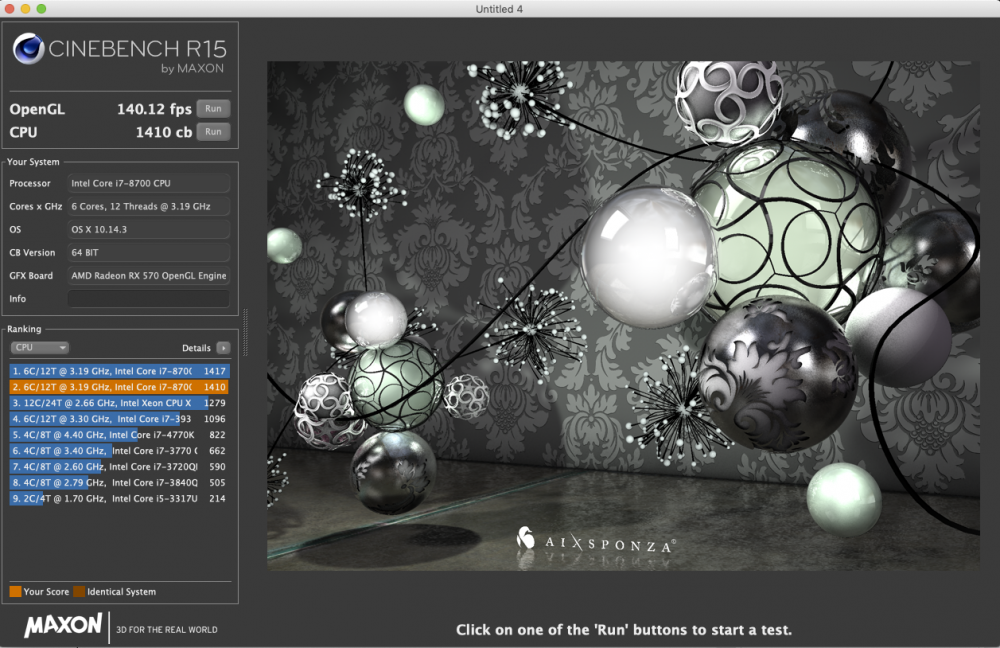Click the rendered spheres scene image
The image size is (1000, 648).
pyautogui.click(x=623, y=316)
